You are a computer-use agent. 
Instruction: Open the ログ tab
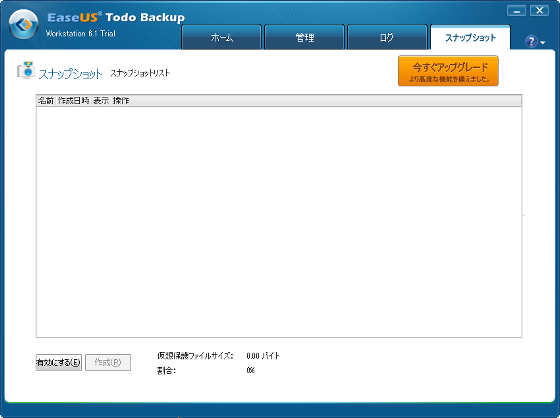tap(387, 37)
